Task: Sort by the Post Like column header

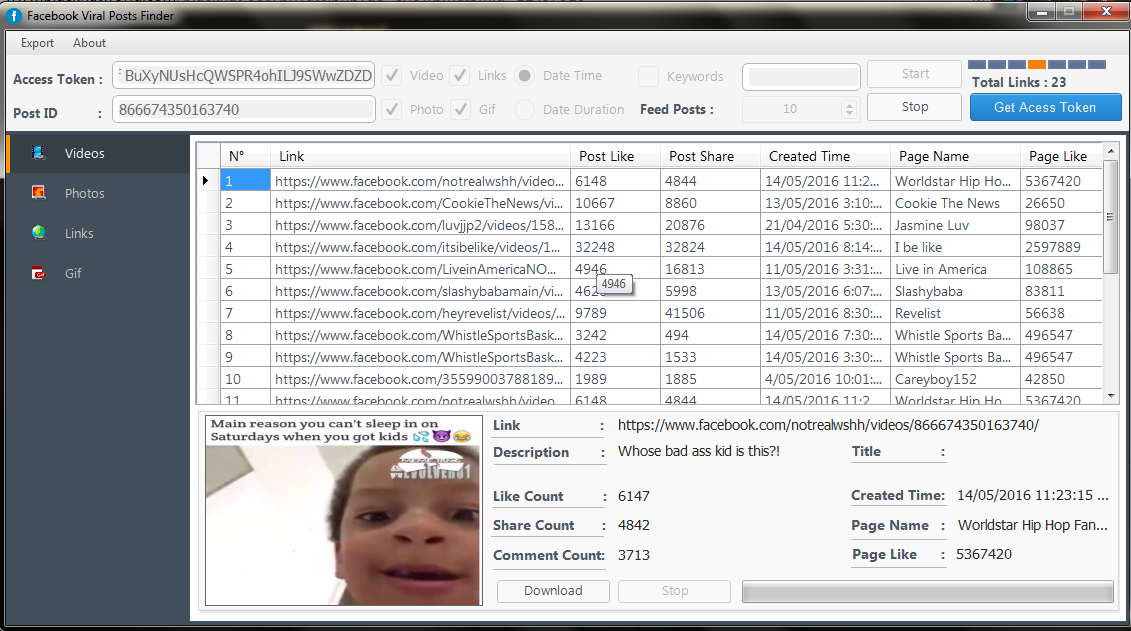Action: click(615, 156)
